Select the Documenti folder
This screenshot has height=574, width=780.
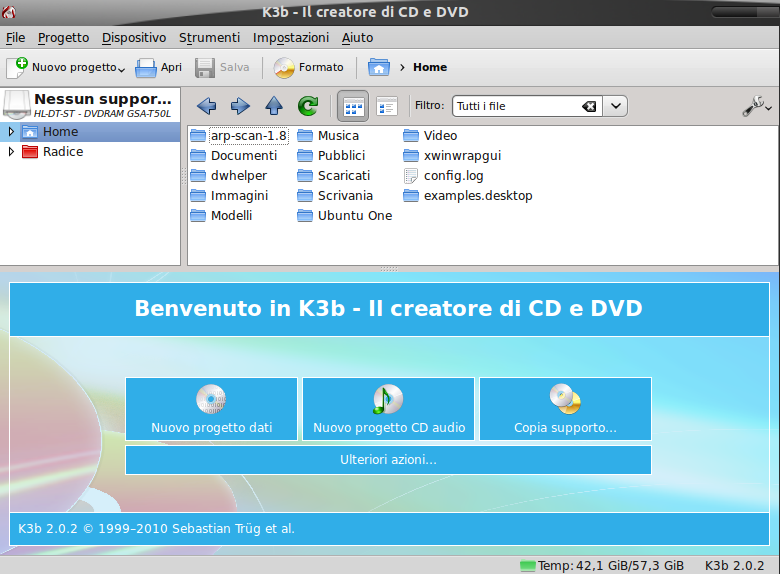[x=234, y=156]
